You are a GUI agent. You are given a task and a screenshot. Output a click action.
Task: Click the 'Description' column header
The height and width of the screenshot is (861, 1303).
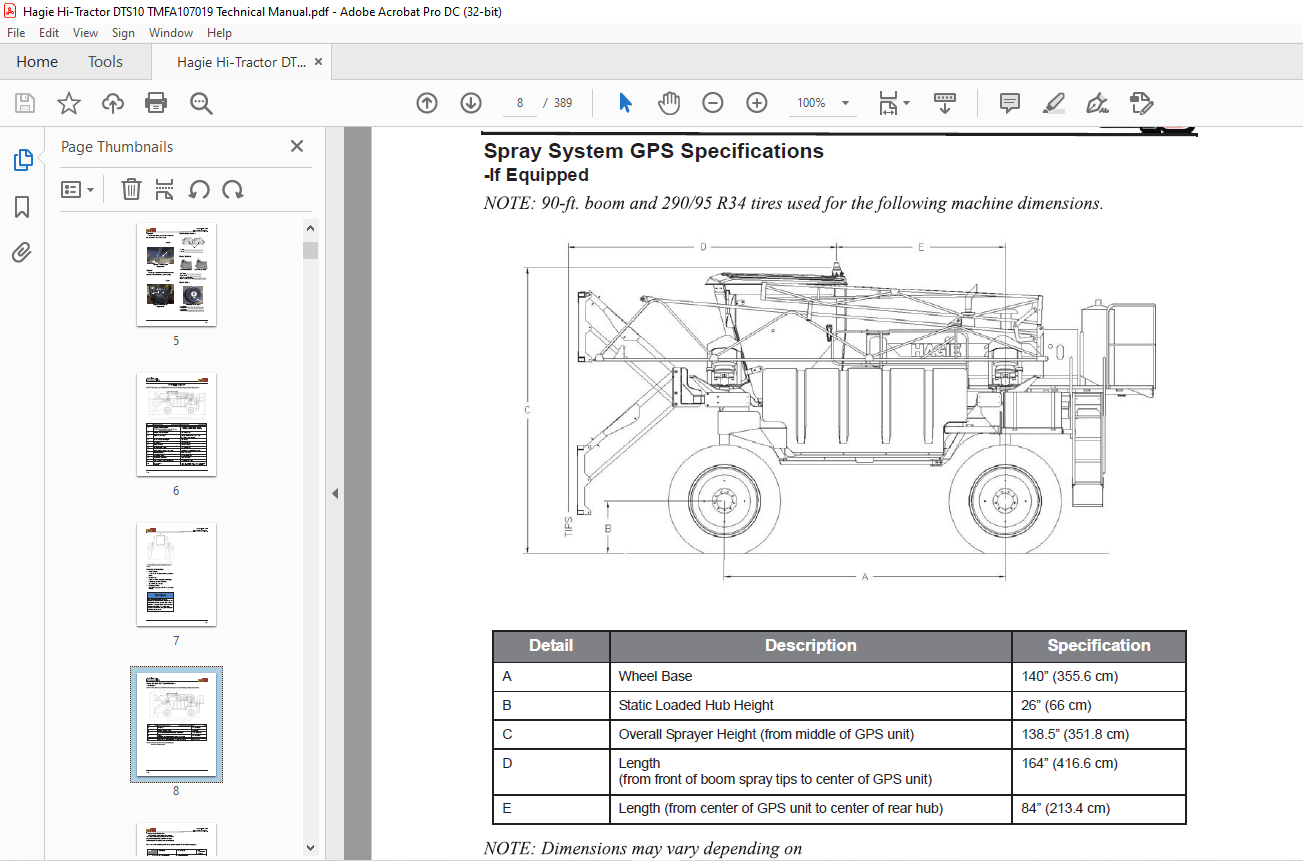pos(811,646)
